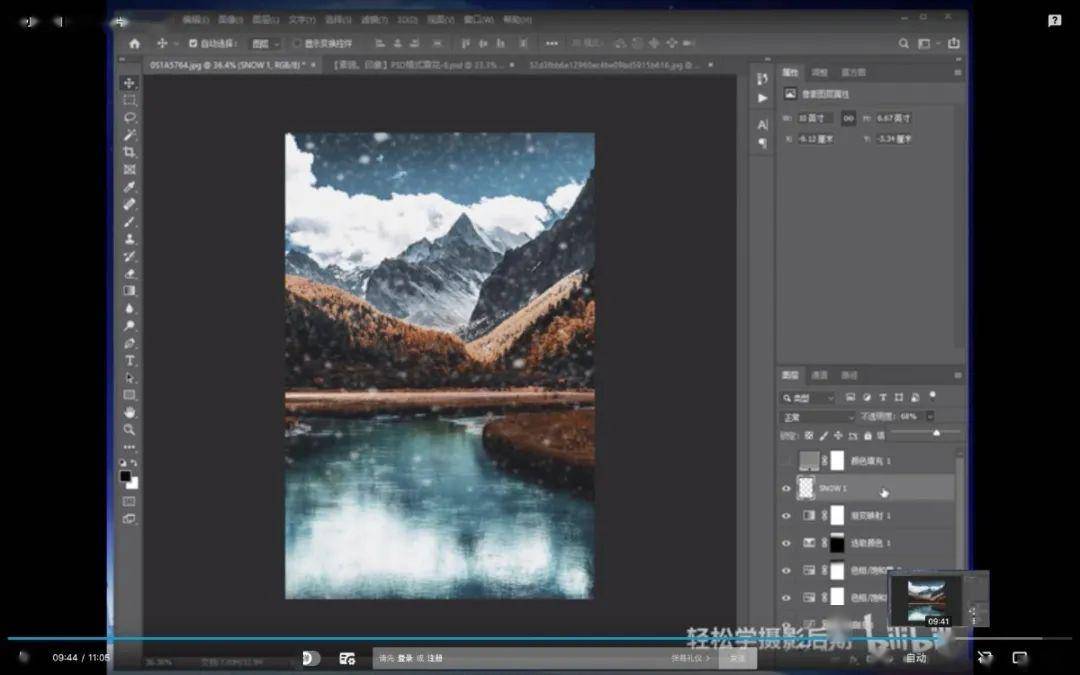Open the search magnifier in options bar

[x=903, y=43]
